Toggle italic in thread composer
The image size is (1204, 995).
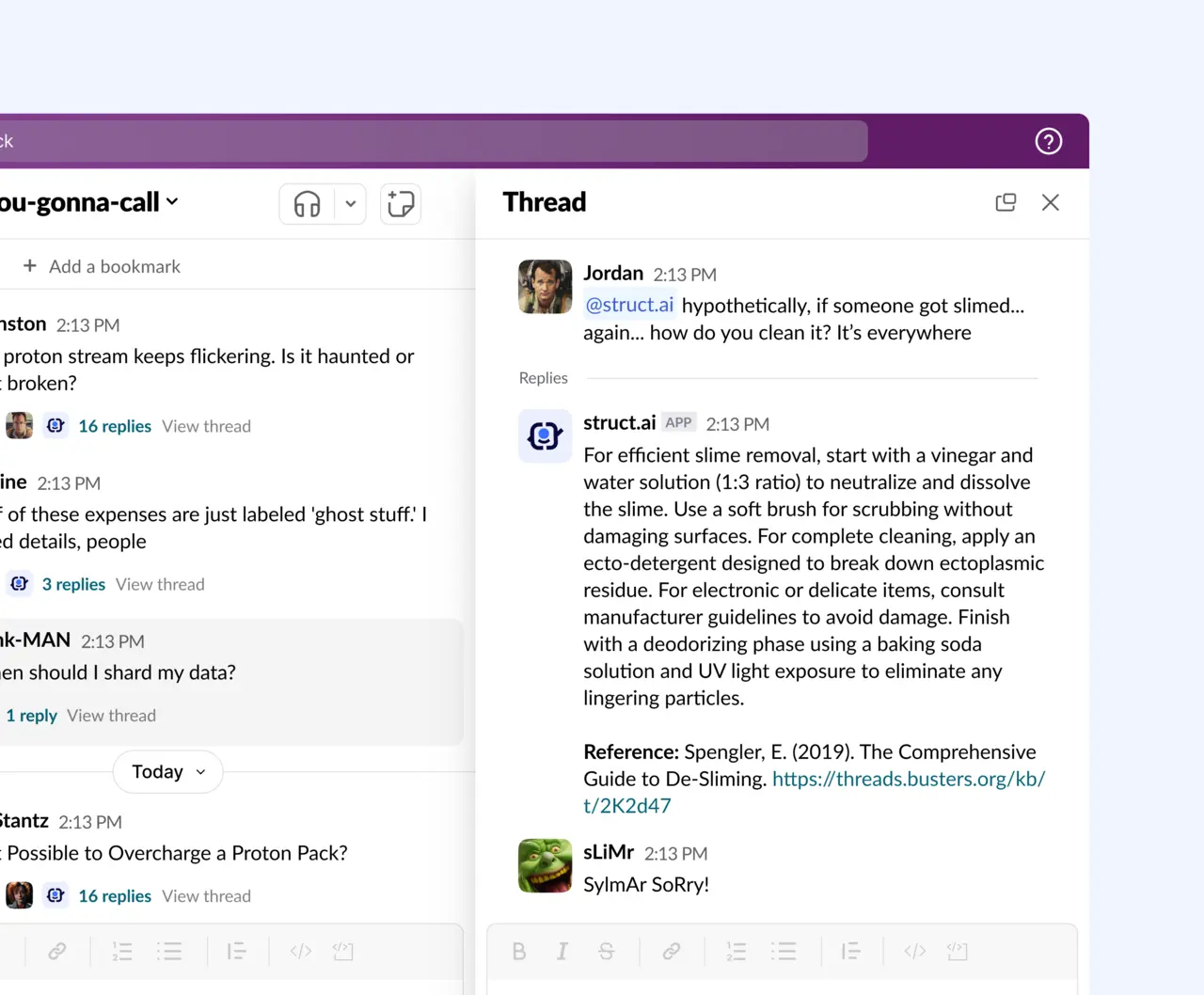562,952
